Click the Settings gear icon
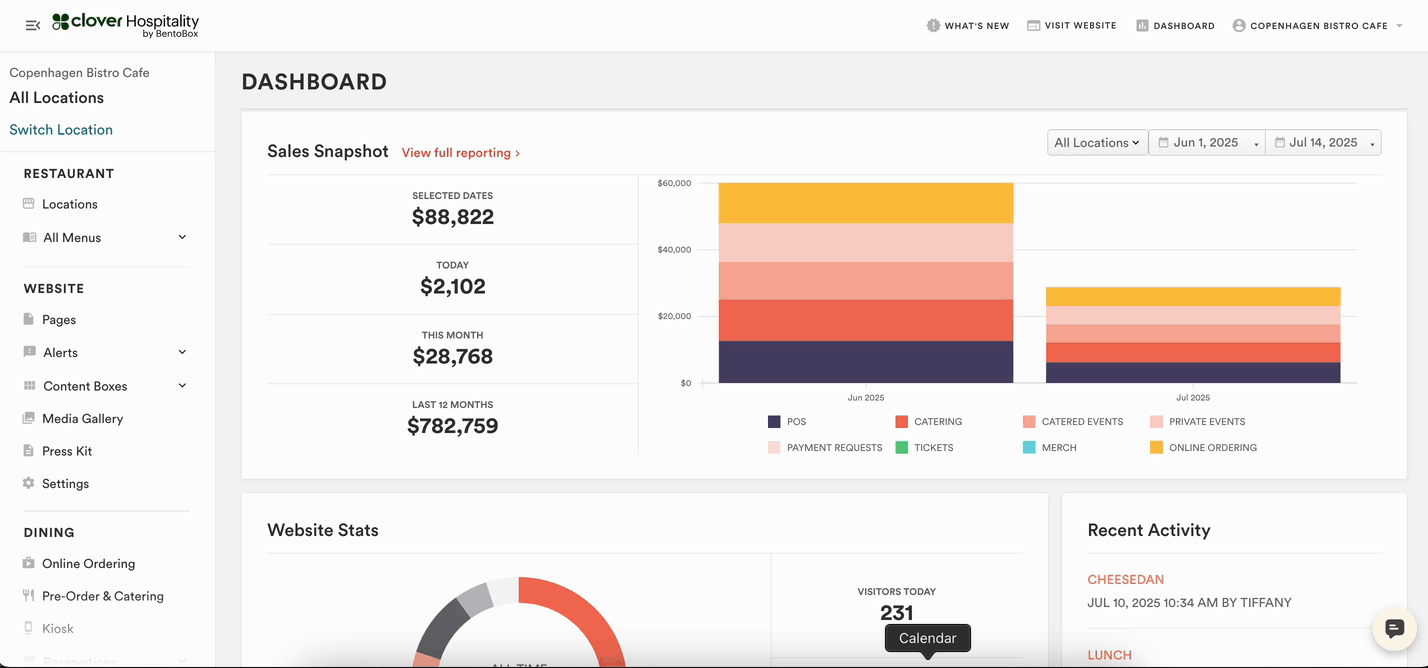The image size is (1428, 668). pos(28,484)
